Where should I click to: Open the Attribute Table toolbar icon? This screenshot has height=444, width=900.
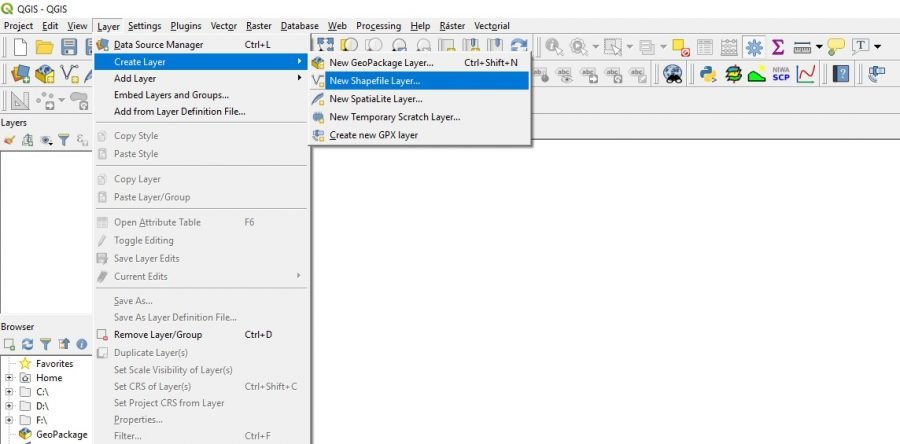tap(705, 47)
